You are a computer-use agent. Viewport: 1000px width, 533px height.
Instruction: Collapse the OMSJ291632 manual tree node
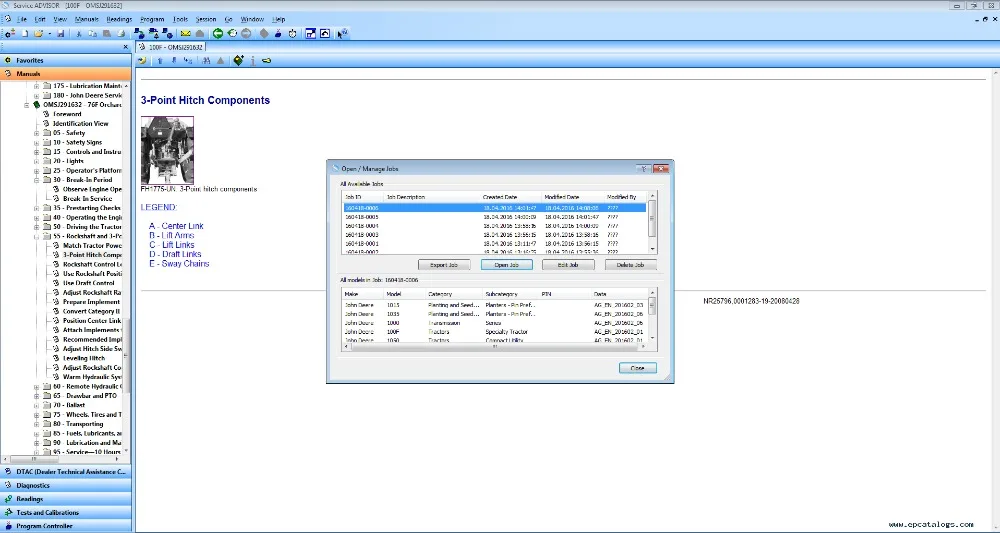click(x=27, y=105)
